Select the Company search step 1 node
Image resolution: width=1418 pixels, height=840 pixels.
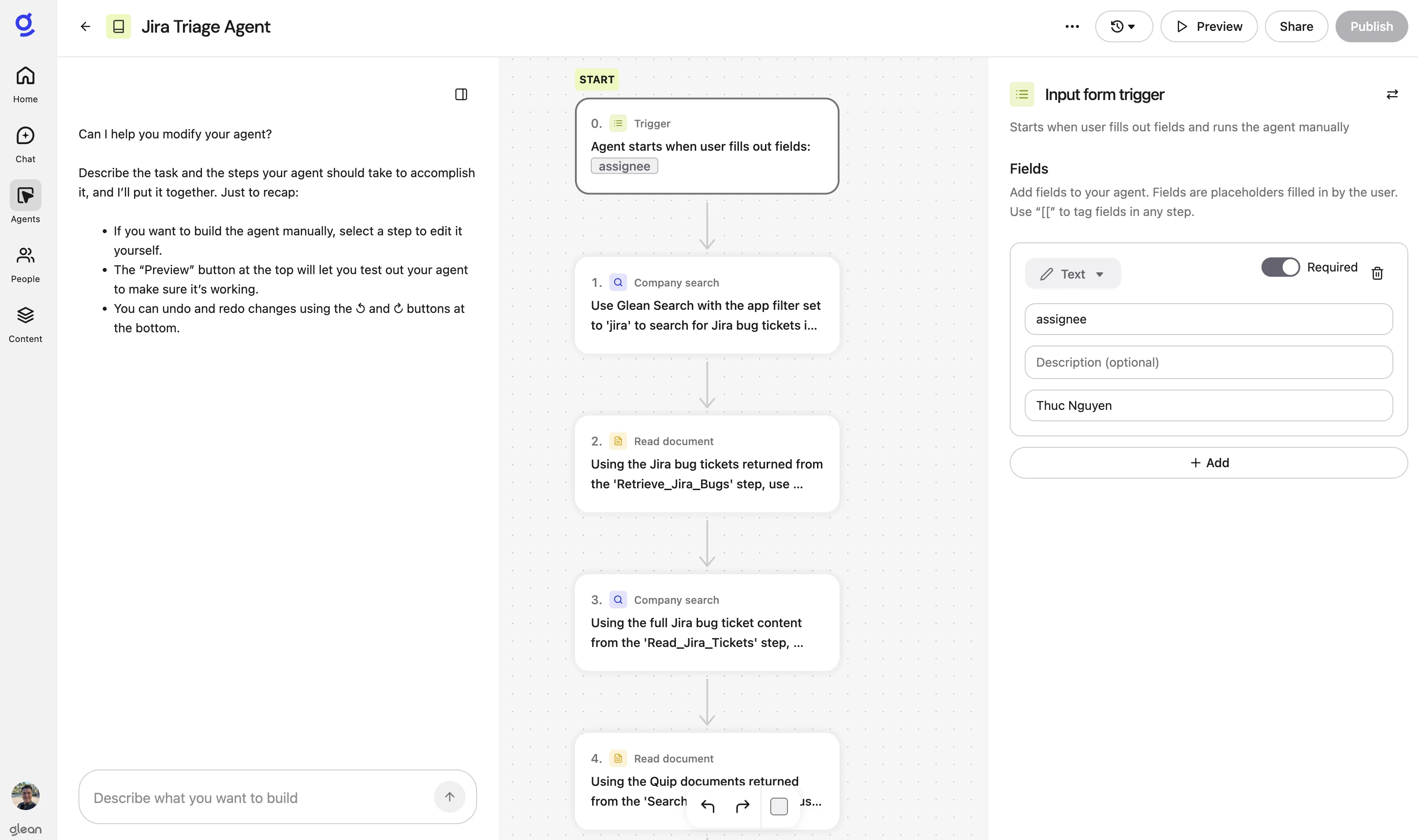707,306
